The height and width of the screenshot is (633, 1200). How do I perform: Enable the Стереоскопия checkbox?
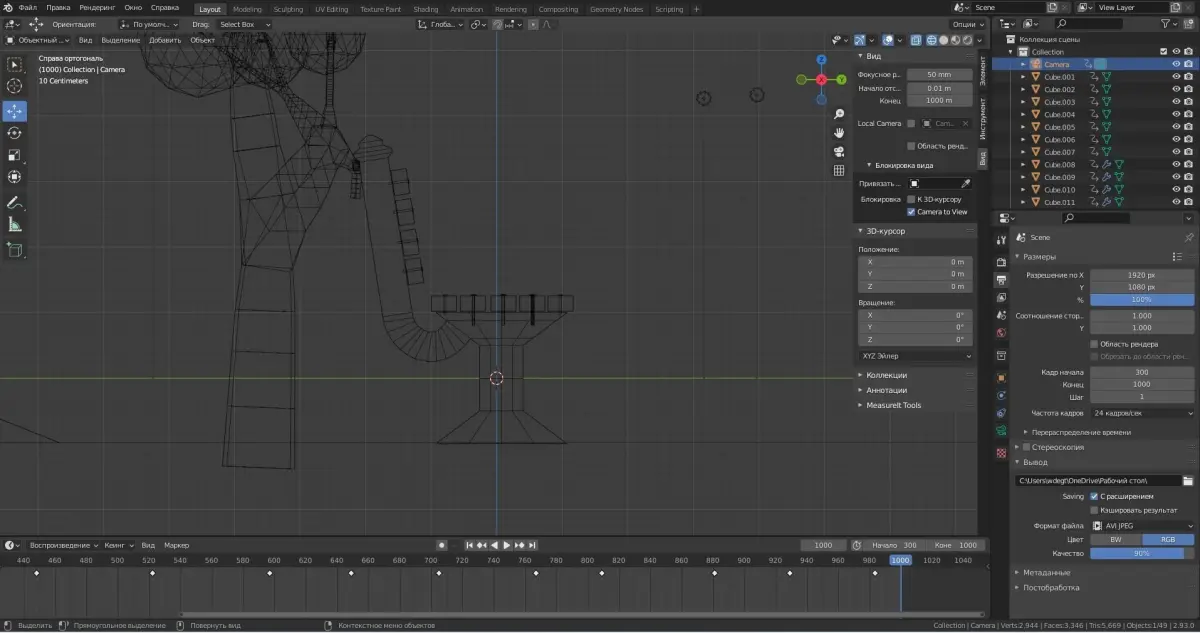pos(1026,447)
